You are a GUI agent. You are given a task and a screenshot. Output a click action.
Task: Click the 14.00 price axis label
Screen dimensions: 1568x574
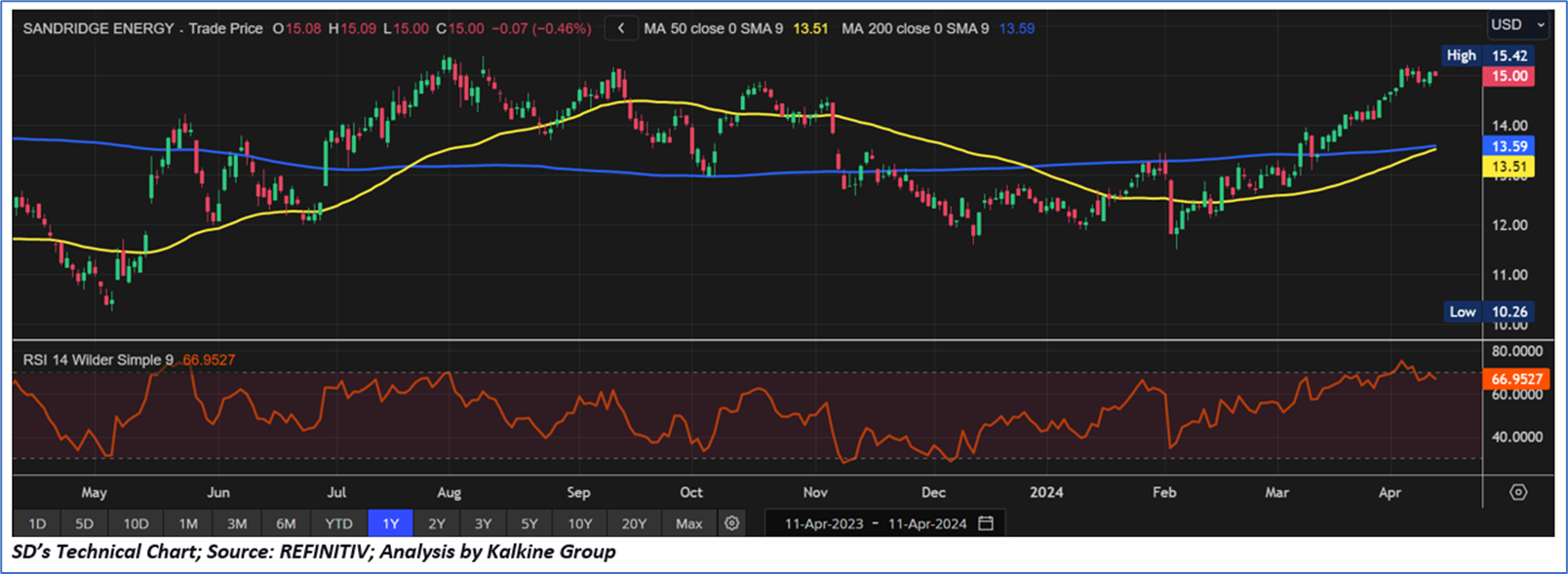pyautogui.click(x=1509, y=125)
